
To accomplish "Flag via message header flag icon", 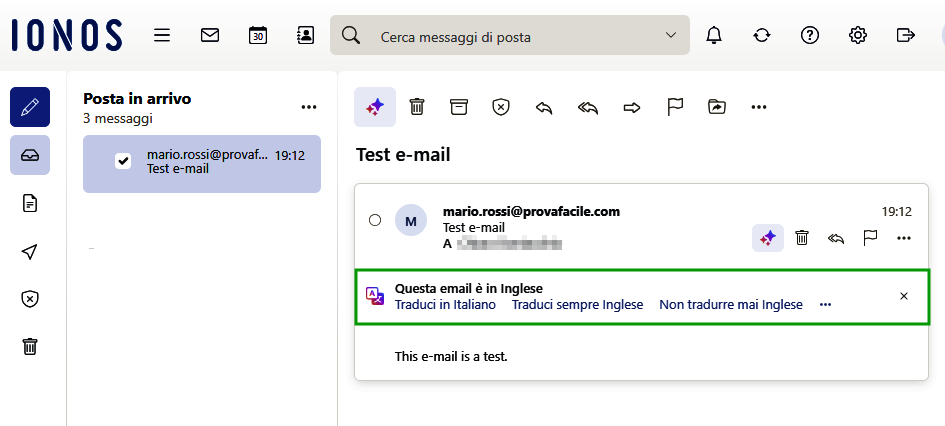I will point(870,238).
